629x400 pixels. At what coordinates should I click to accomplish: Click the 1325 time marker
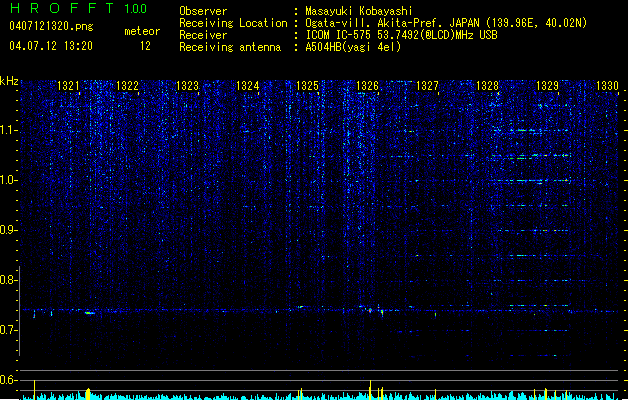307,86
